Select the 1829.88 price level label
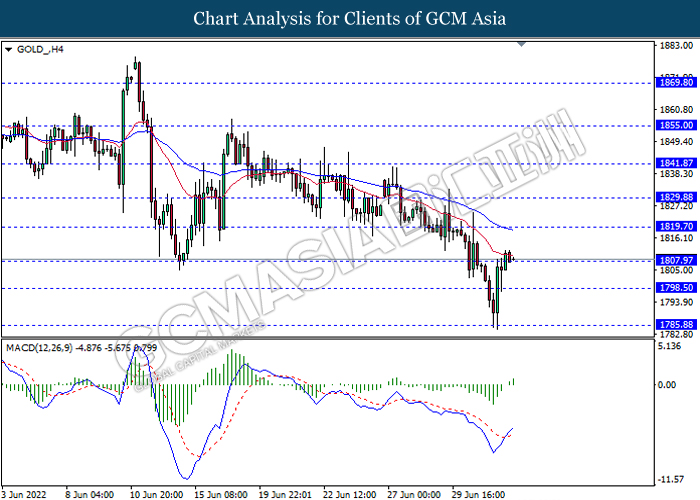Viewport: 700px width, 500px height. tap(676, 197)
